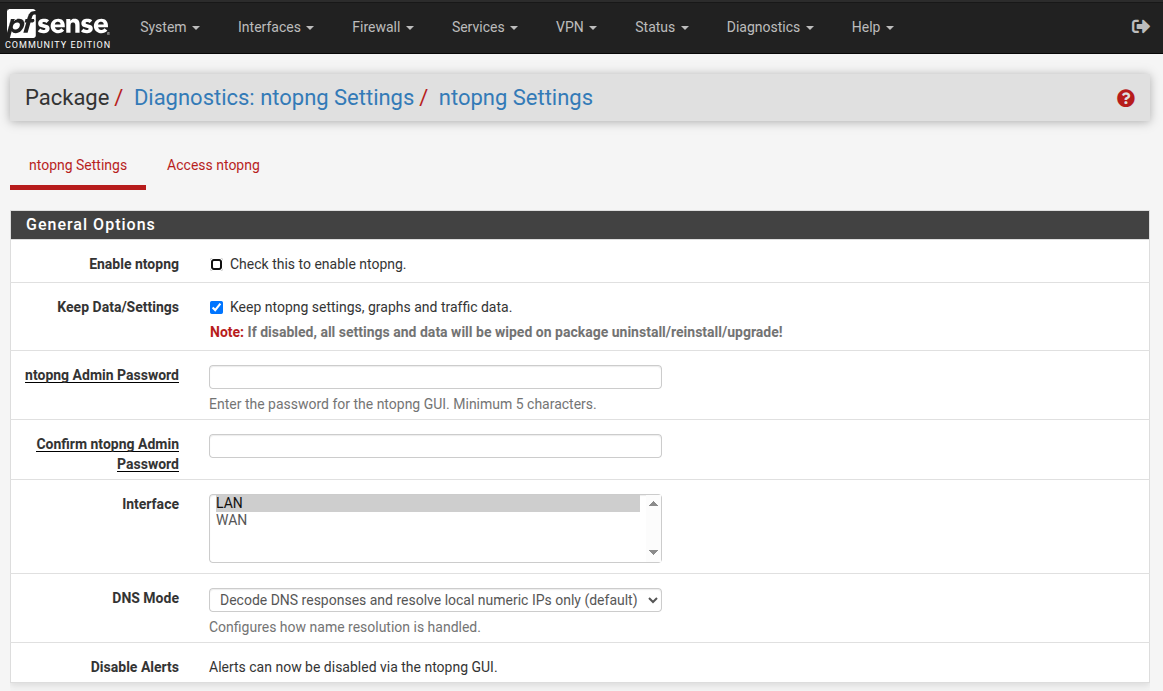This screenshot has width=1163, height=691.
Task: Open the red help question mark icon
Action: [1125, 98]
